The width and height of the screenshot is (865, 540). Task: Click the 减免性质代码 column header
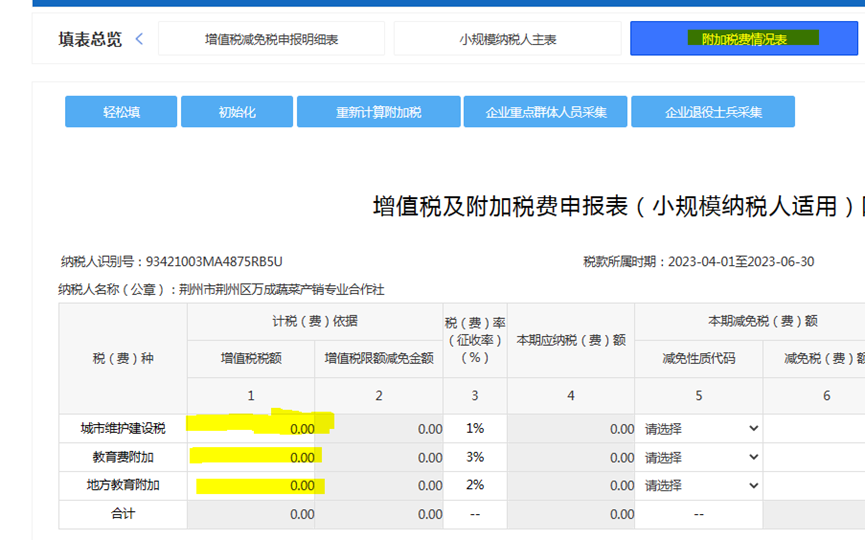[699, 359]
